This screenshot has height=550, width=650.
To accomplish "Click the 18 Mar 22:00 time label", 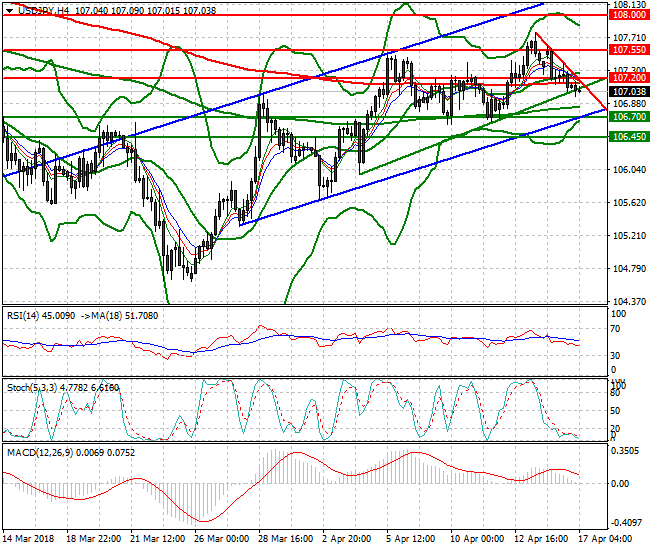I will [94, 539].
